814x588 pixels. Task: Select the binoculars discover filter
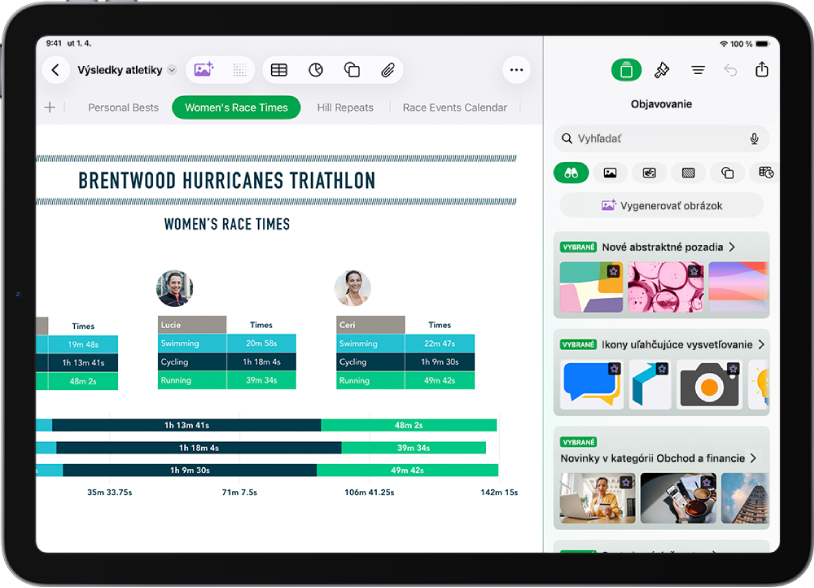point(571,173)
